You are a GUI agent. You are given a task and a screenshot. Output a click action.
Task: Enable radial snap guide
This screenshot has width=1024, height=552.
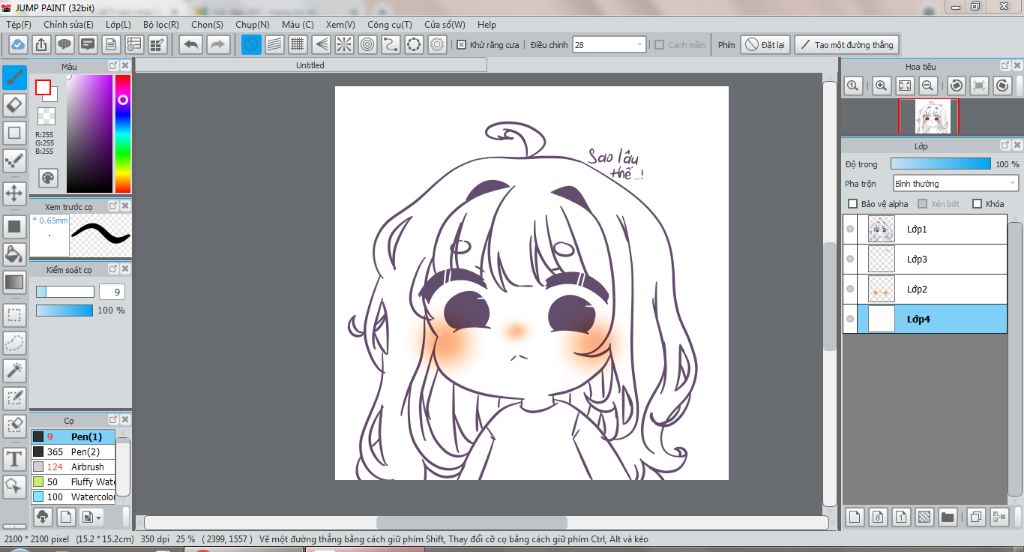tap(344, 44)
